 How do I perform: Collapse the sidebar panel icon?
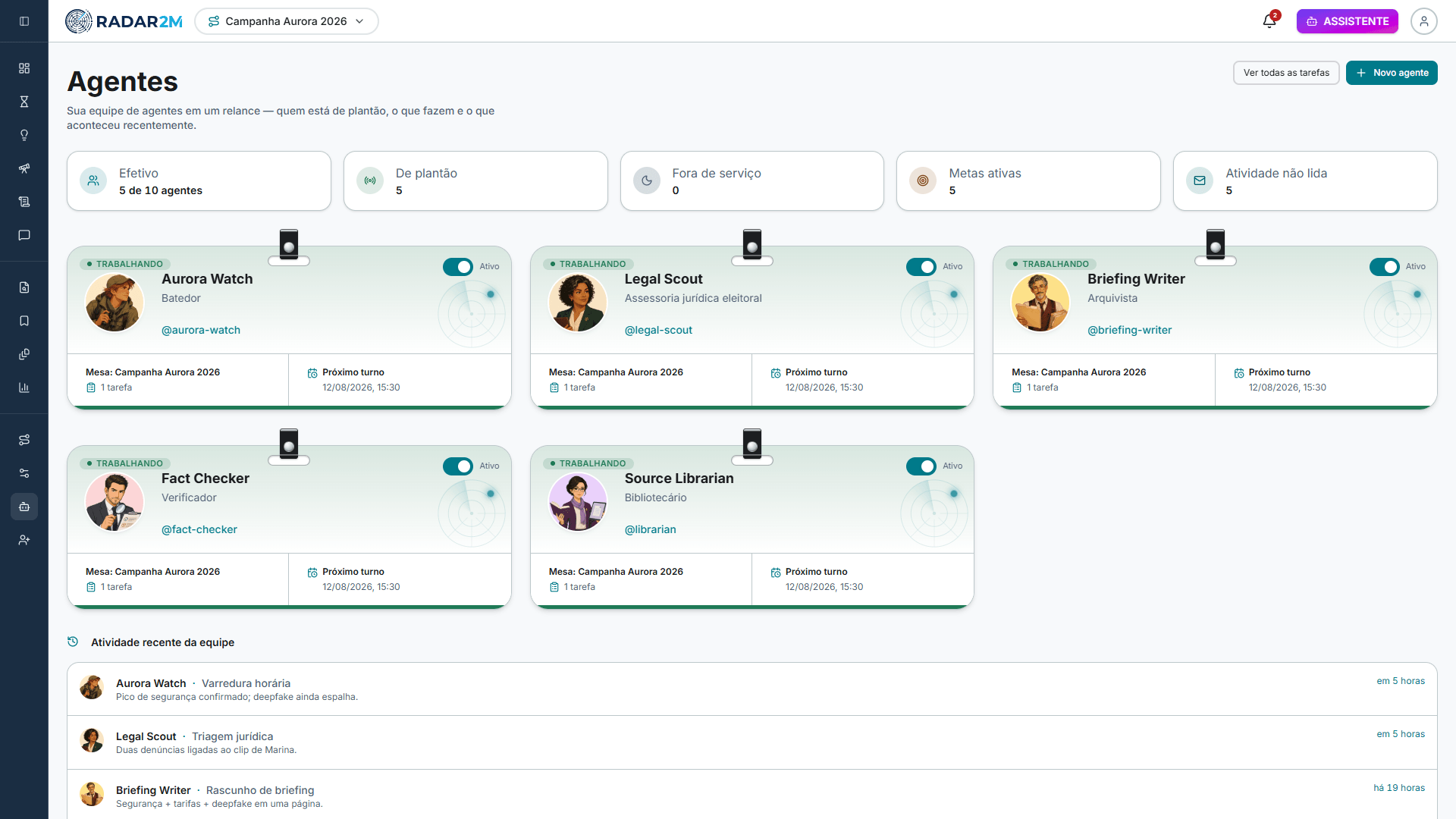[24, 21]
